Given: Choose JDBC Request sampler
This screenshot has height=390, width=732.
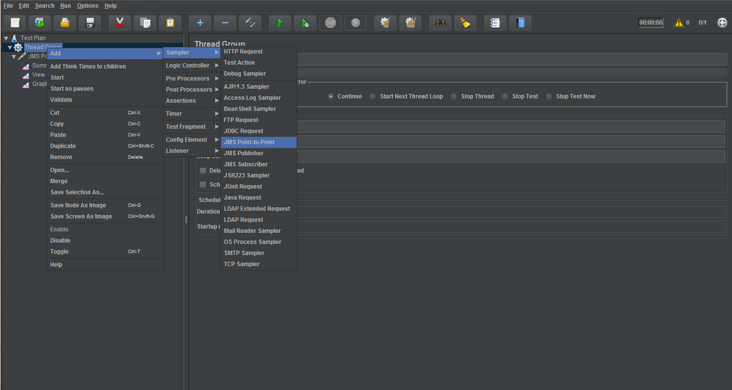Looking at the screenshot, I should [259, 131].
